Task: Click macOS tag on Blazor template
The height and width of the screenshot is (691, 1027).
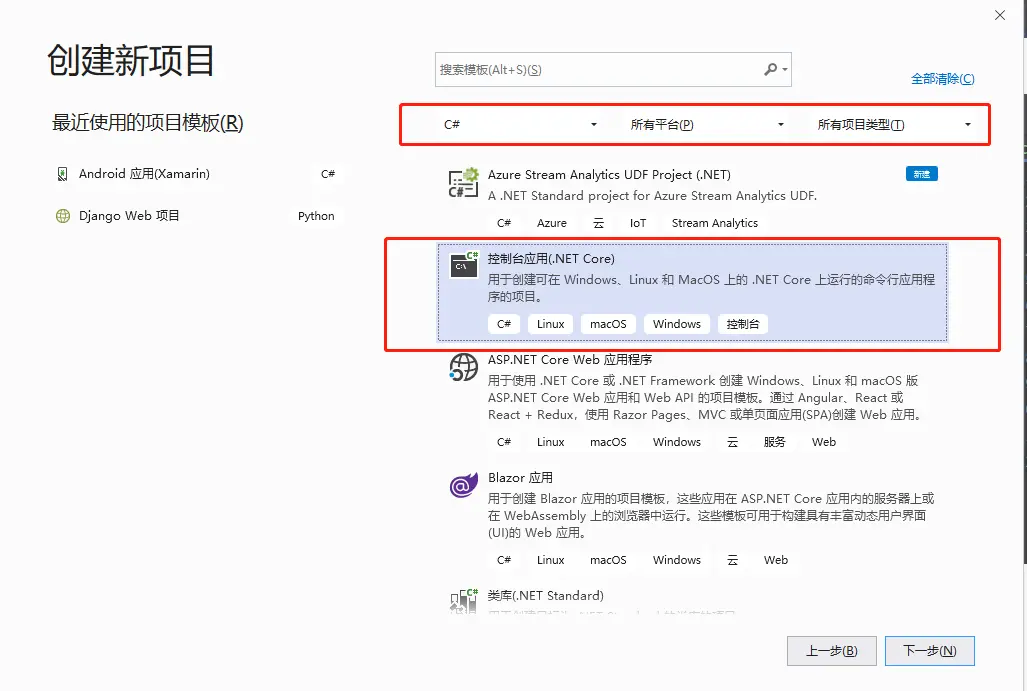Action: [608, 560]
